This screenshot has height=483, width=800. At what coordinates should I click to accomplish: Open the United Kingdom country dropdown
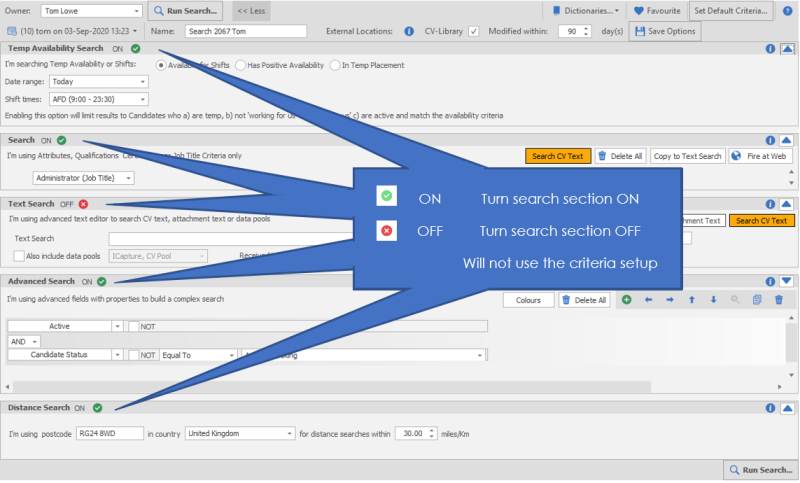point(288,434)
